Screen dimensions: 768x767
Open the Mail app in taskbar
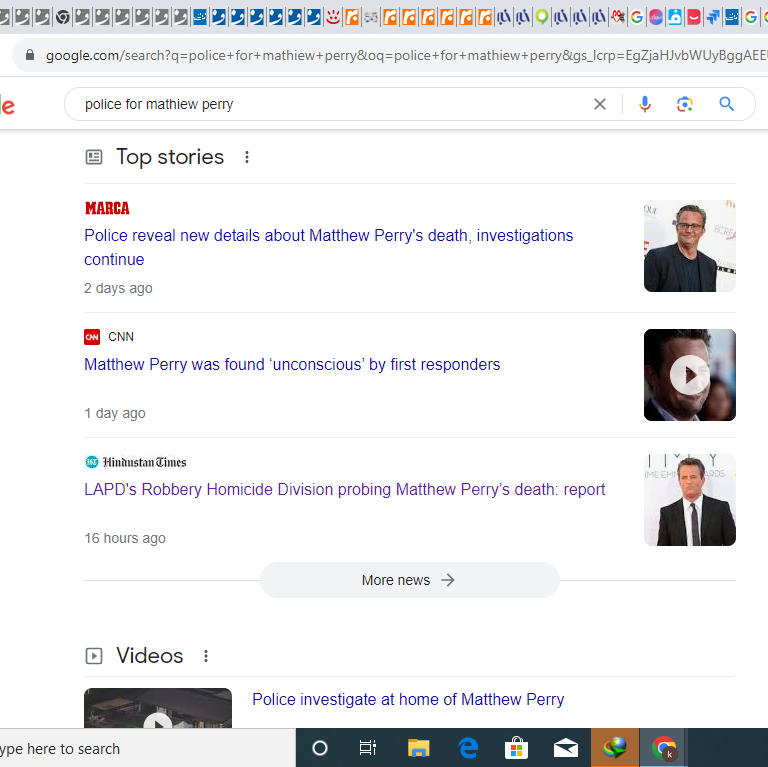(x=565, y=748)
